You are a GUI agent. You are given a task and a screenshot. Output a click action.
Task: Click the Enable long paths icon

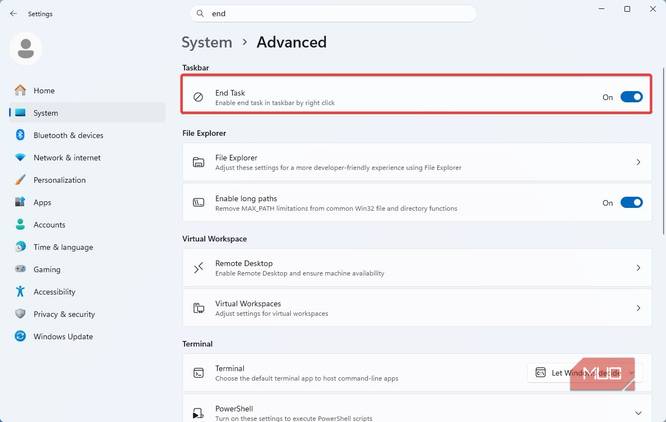click(198, 203)
